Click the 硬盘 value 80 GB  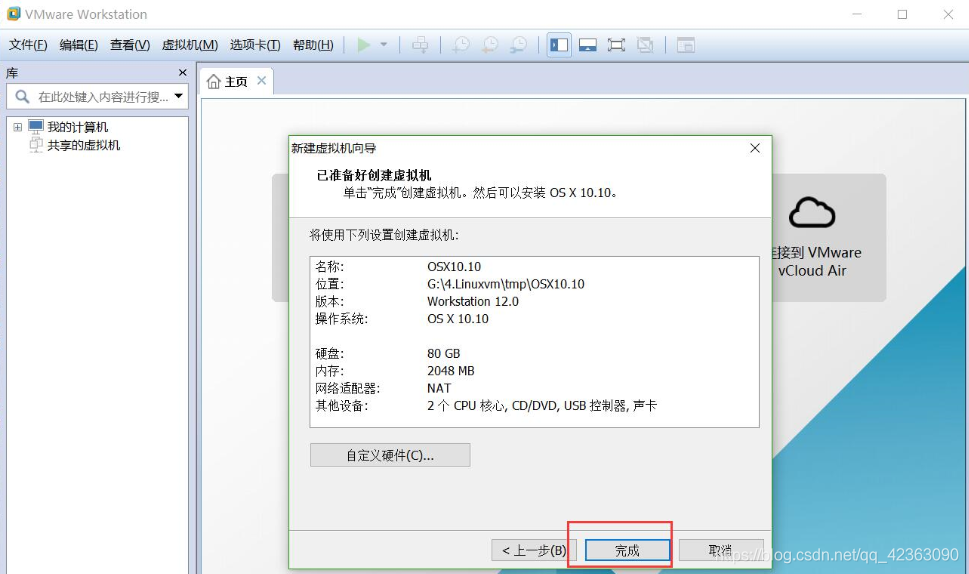click(444, 353)
